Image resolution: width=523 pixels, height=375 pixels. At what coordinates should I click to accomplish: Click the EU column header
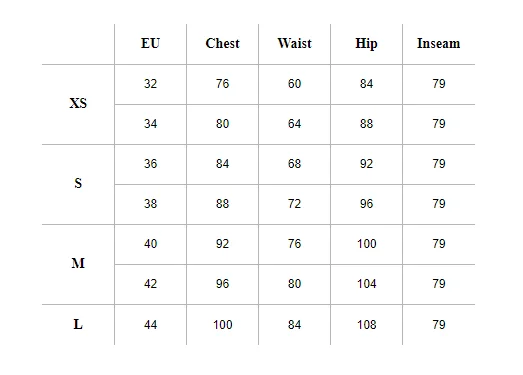click(150, 43)
